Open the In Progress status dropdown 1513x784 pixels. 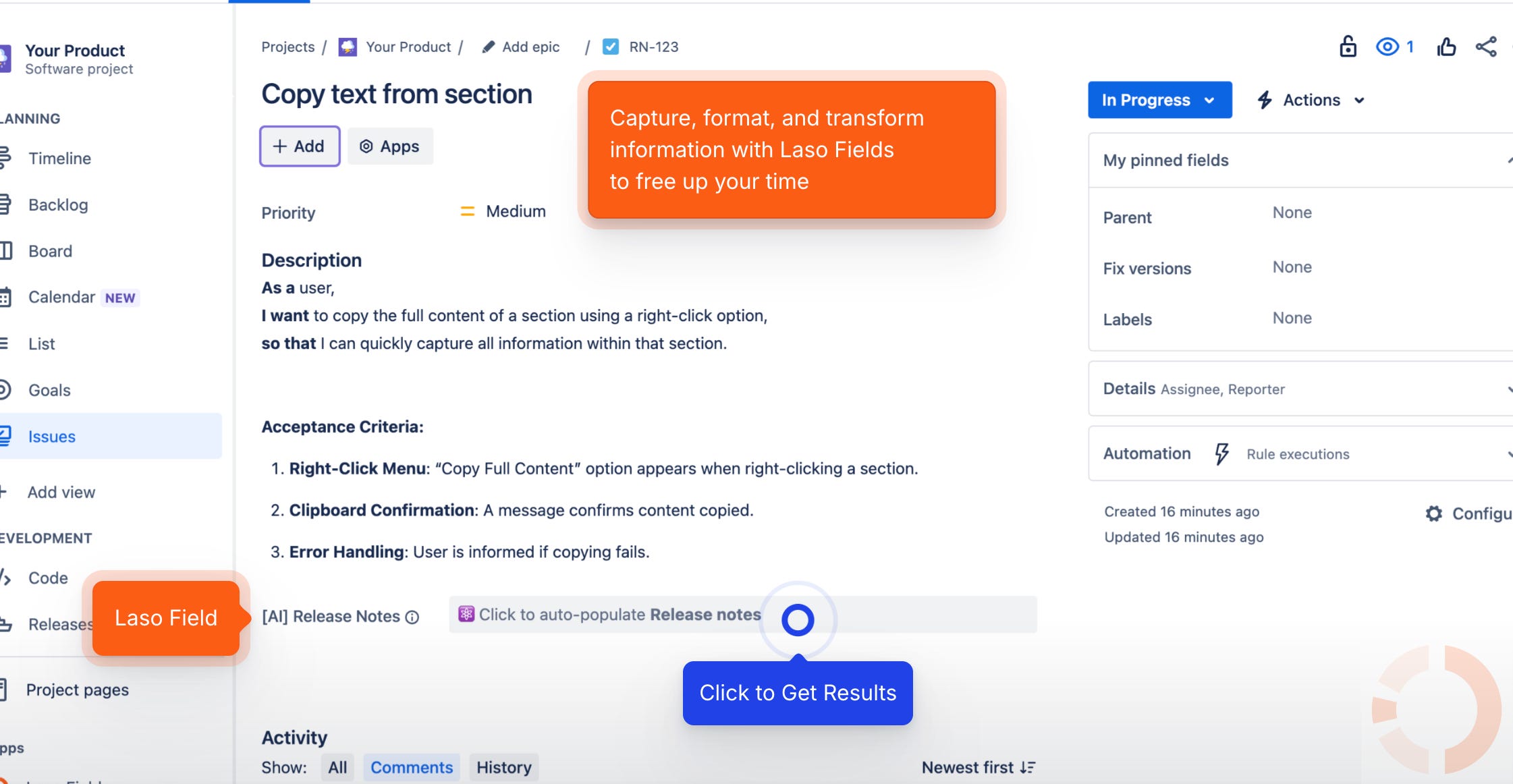(1159, 100)
